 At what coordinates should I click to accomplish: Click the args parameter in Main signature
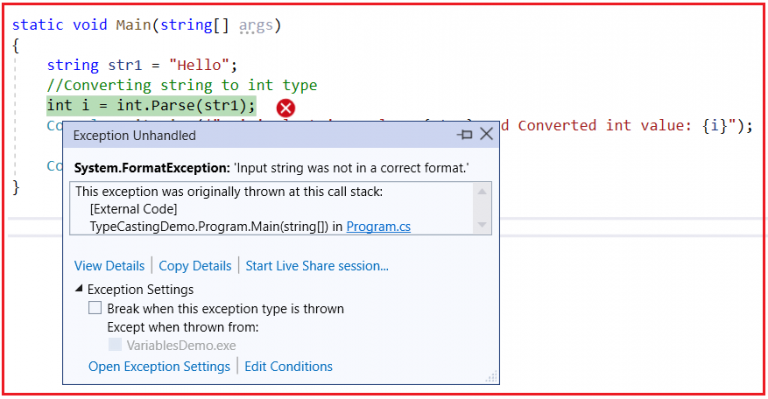pos(256,25)
